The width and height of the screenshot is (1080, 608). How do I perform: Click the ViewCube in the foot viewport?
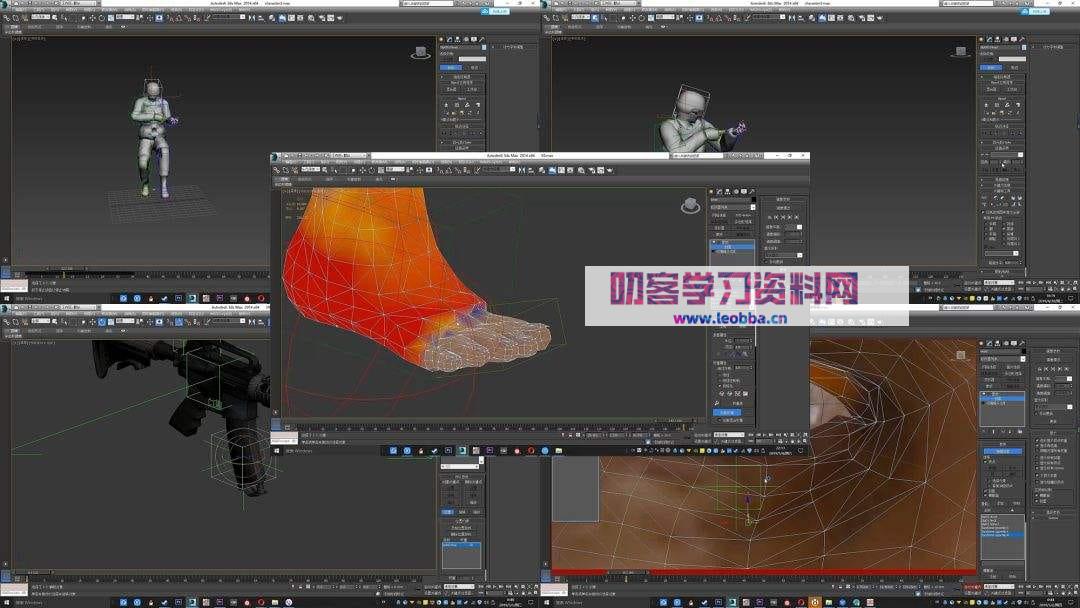[x=690, y=205]
